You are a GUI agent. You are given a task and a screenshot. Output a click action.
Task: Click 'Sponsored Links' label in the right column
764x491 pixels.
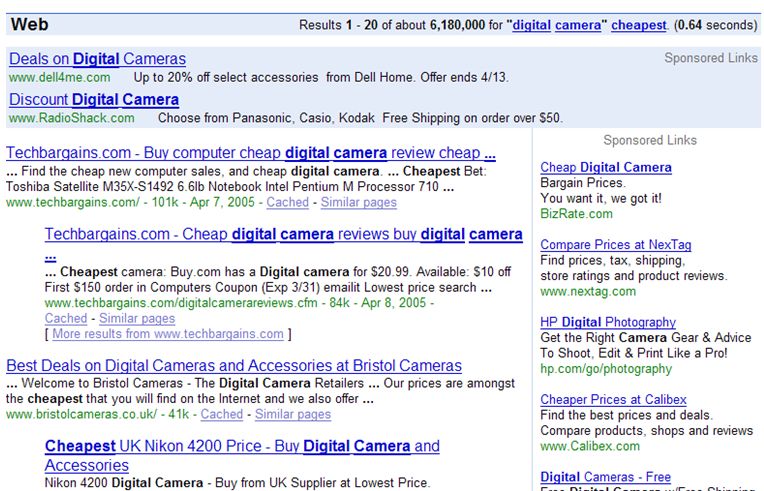tap(650, 140)
